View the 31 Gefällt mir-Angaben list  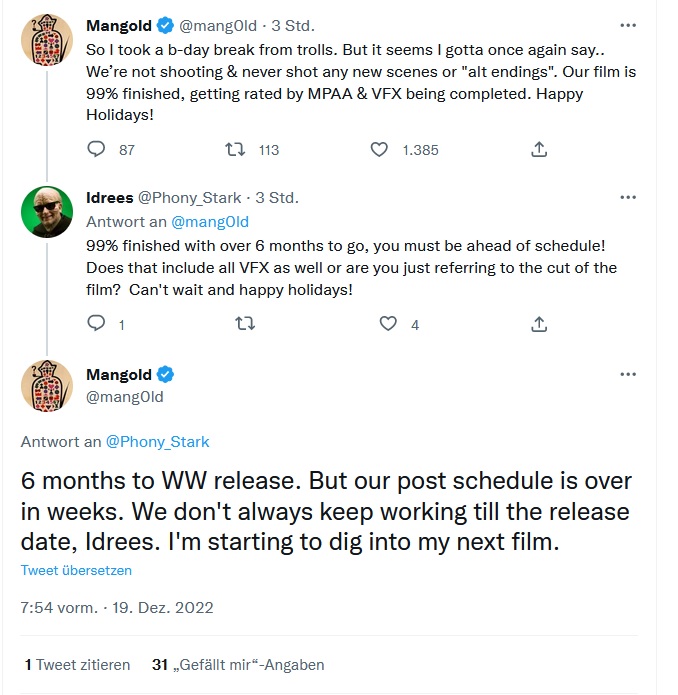pos(238,664)
